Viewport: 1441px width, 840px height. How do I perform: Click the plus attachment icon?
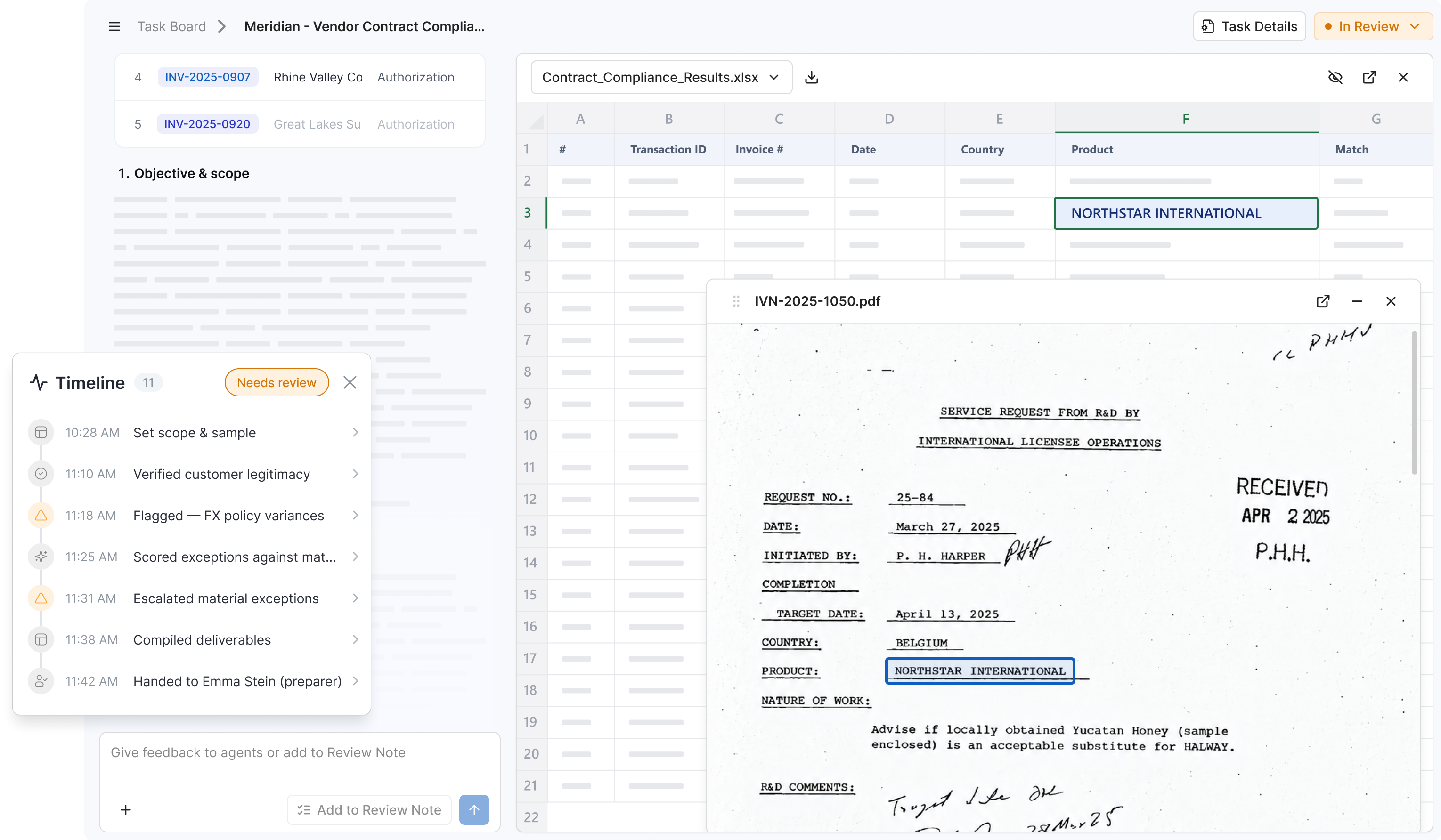126,810
